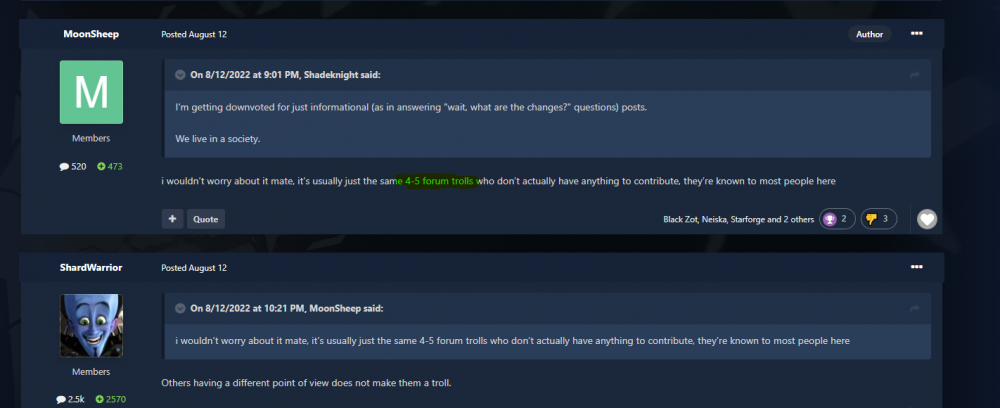Screen dimensions: 1000x408
Task: Open the options menu on MoonSheep's post
Action: 916,34
